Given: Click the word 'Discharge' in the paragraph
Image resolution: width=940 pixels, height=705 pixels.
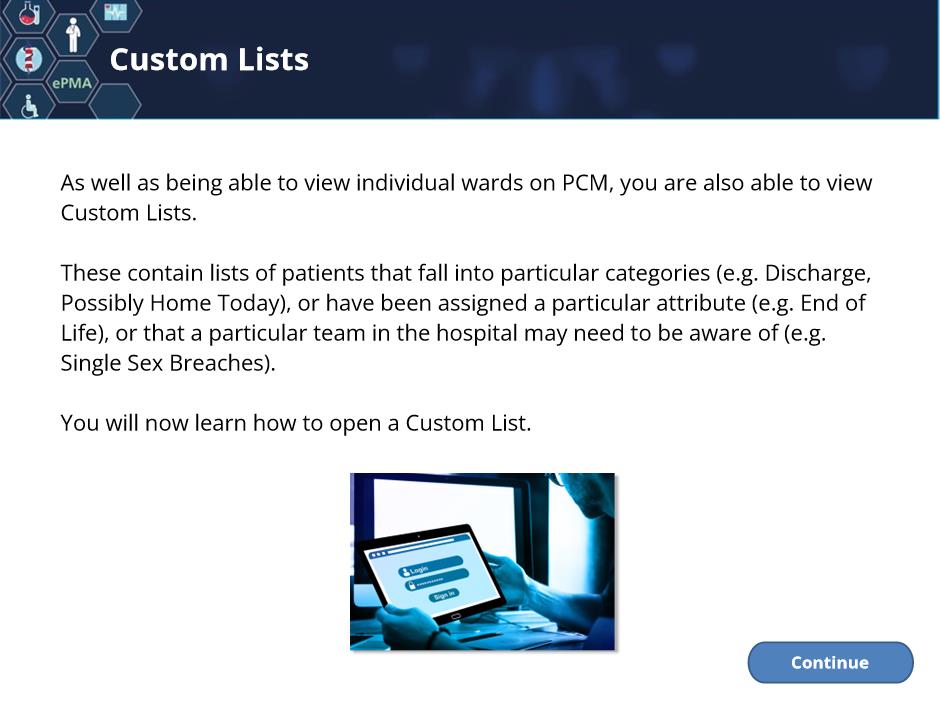Looking at the screenshot, I should point(815,273).
